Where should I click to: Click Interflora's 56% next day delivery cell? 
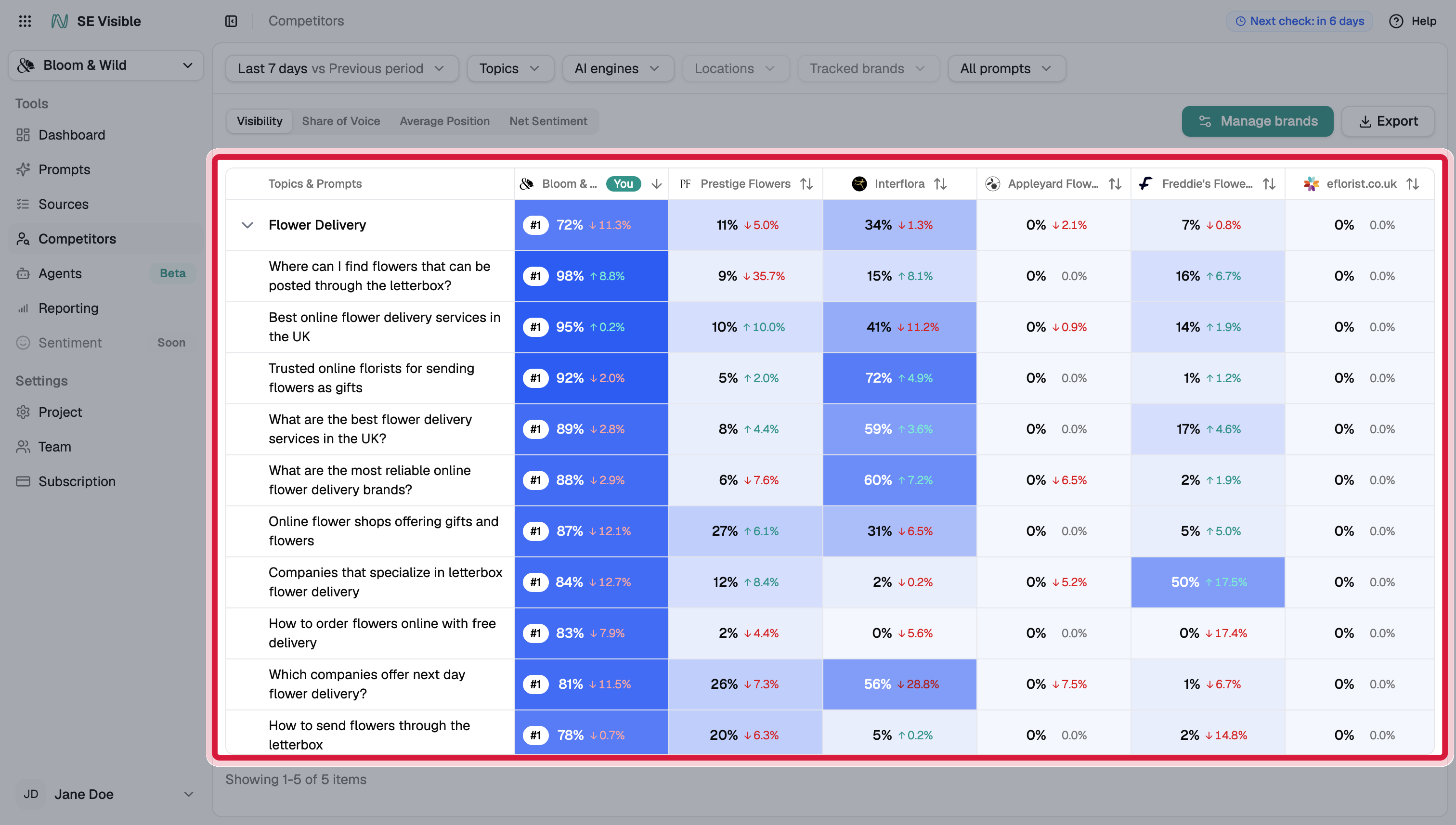tap(899, 684)
